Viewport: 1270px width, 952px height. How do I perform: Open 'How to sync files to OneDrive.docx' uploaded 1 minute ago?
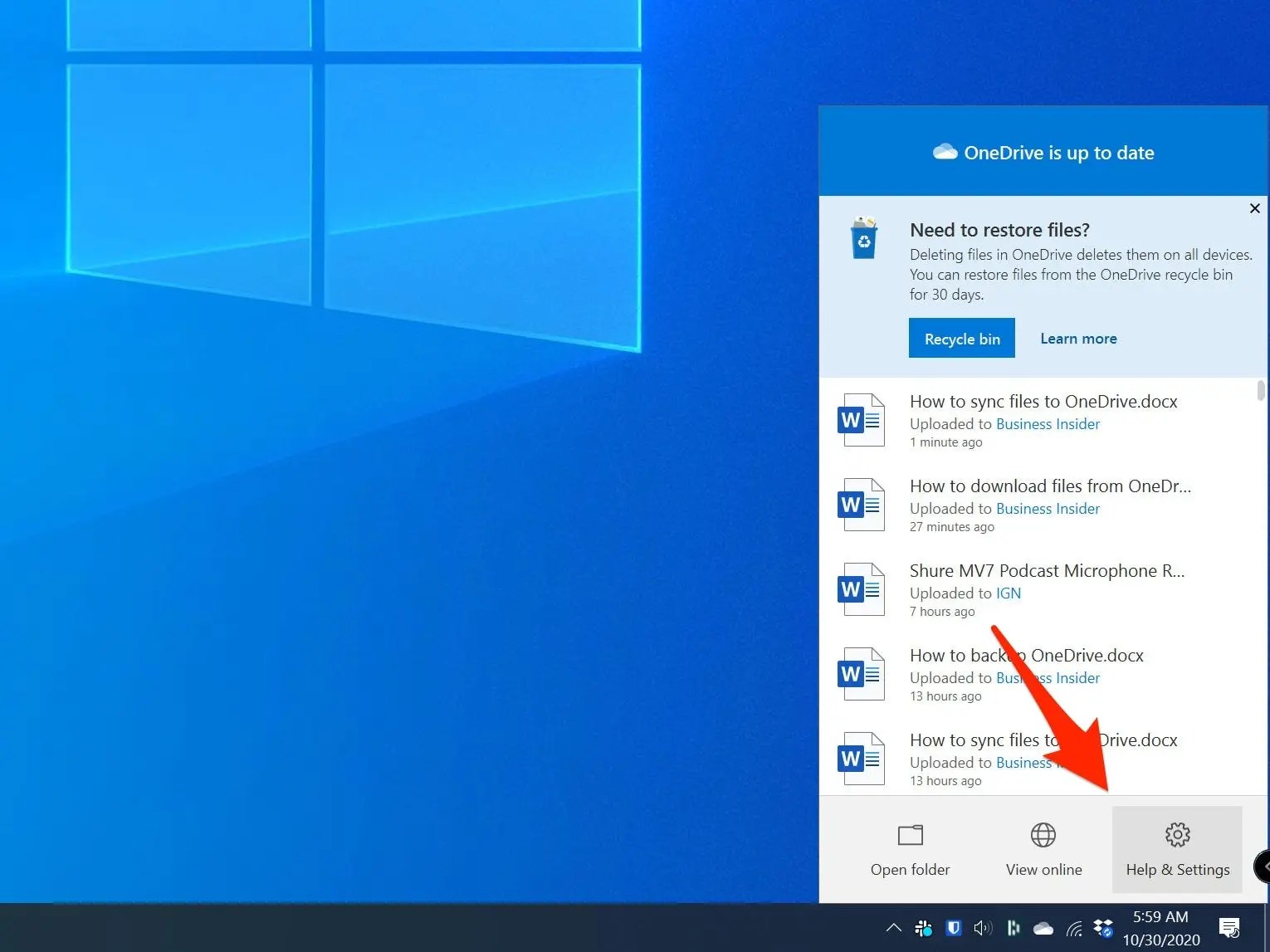click(1043, 402)
